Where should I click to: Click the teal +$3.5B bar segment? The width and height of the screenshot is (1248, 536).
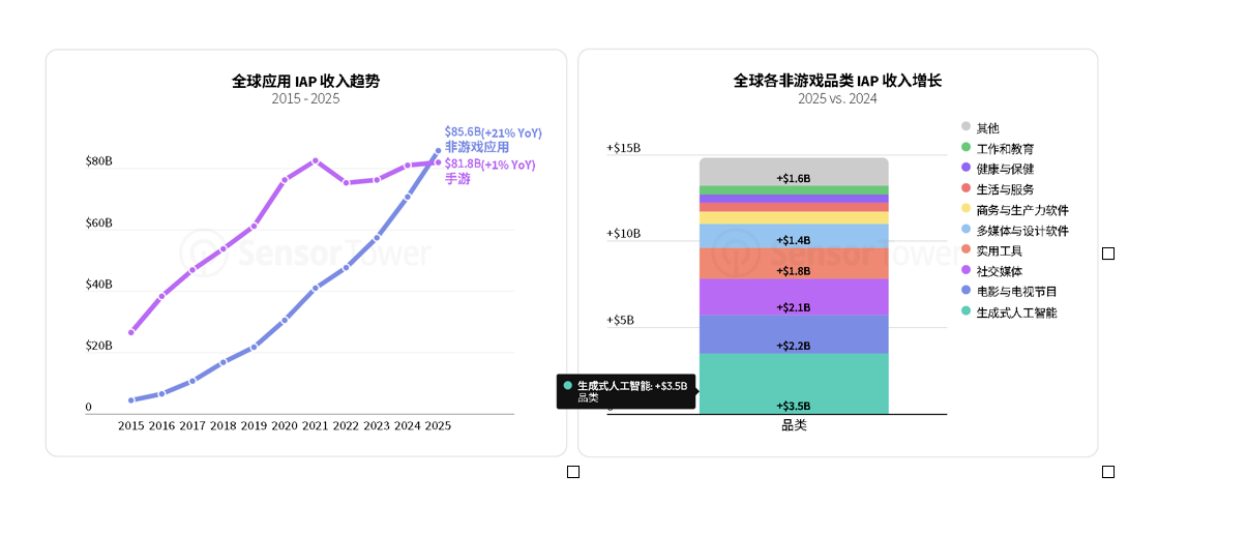[x=793, y=383]
